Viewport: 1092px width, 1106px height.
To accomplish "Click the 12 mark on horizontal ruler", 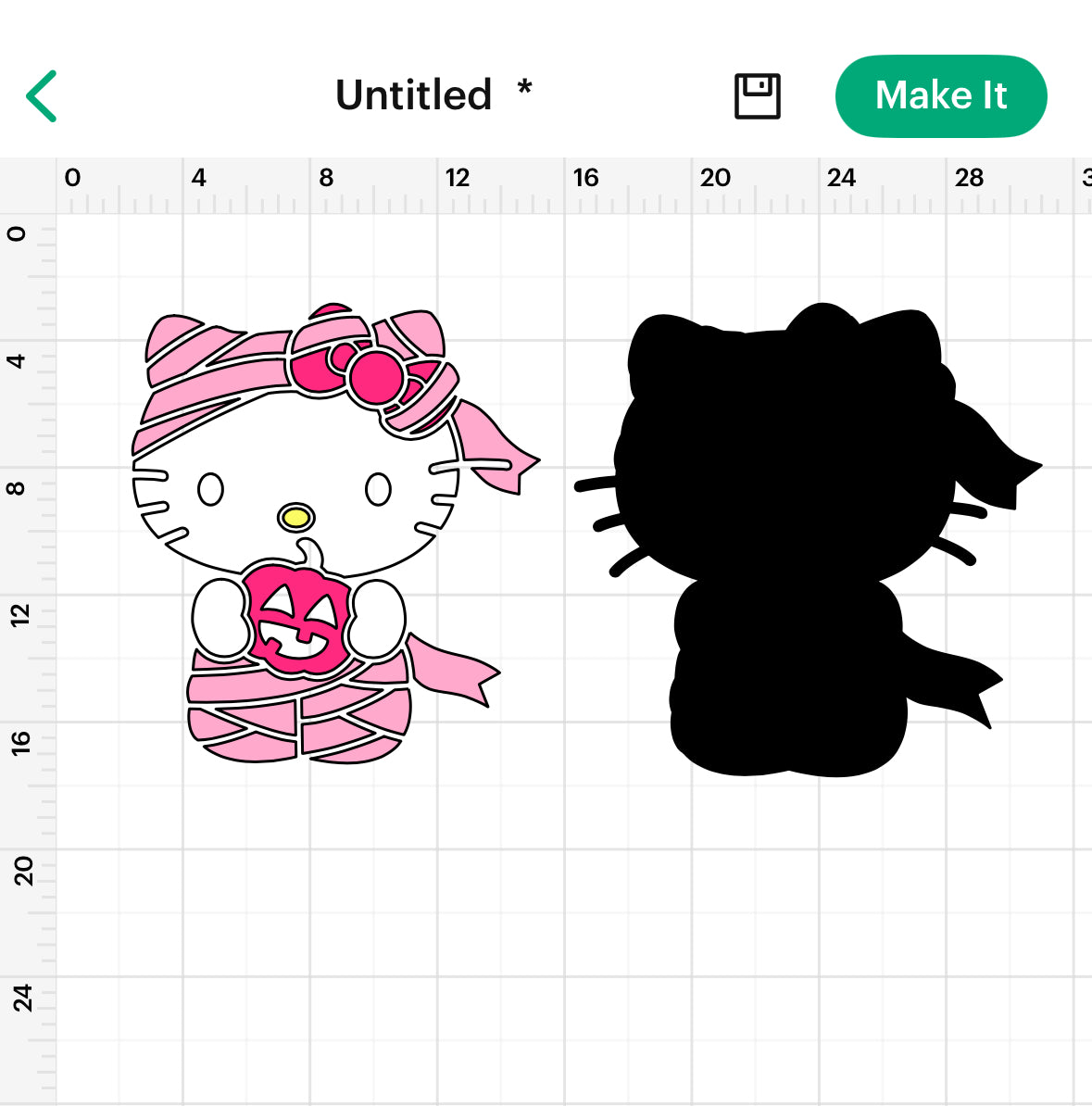I will tap(458, 178).
